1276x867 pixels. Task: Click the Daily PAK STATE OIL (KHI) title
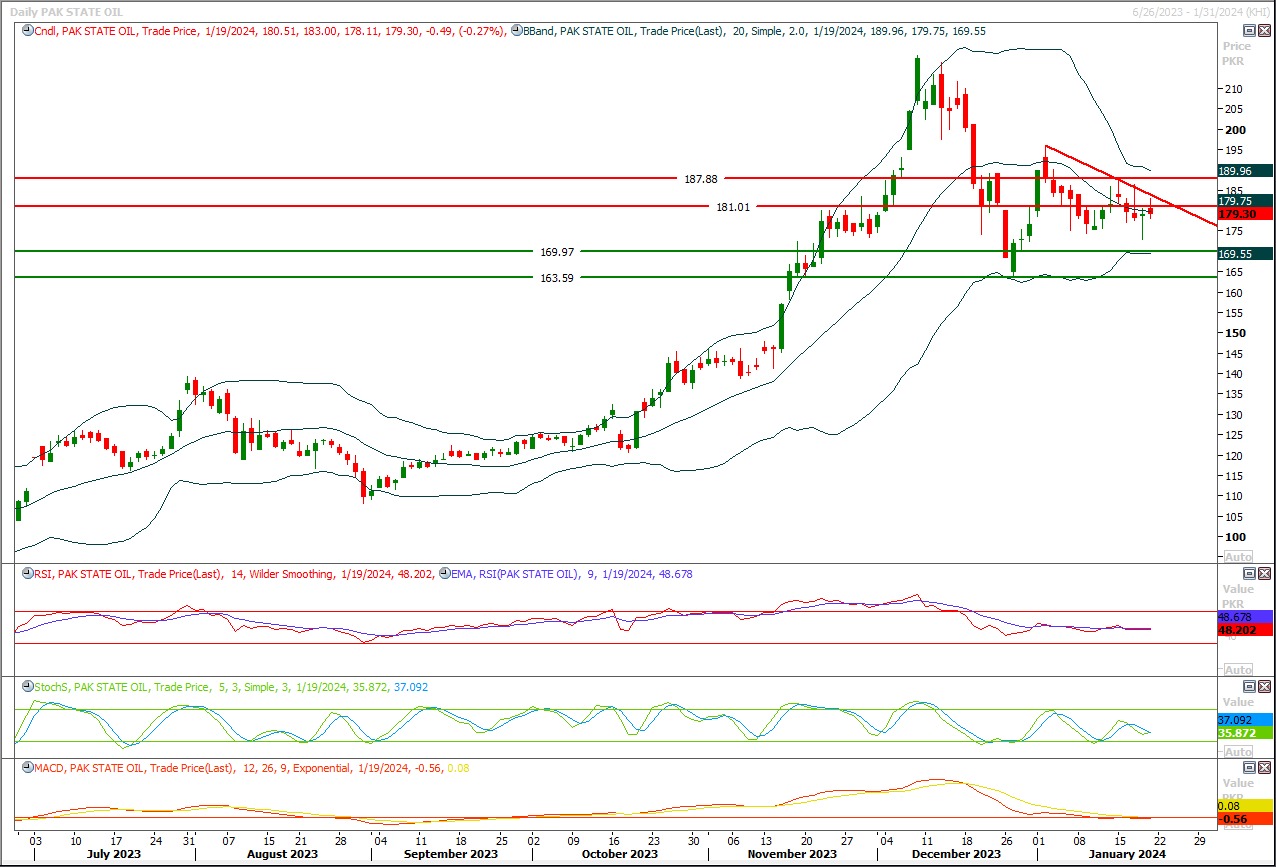[66, 11]
